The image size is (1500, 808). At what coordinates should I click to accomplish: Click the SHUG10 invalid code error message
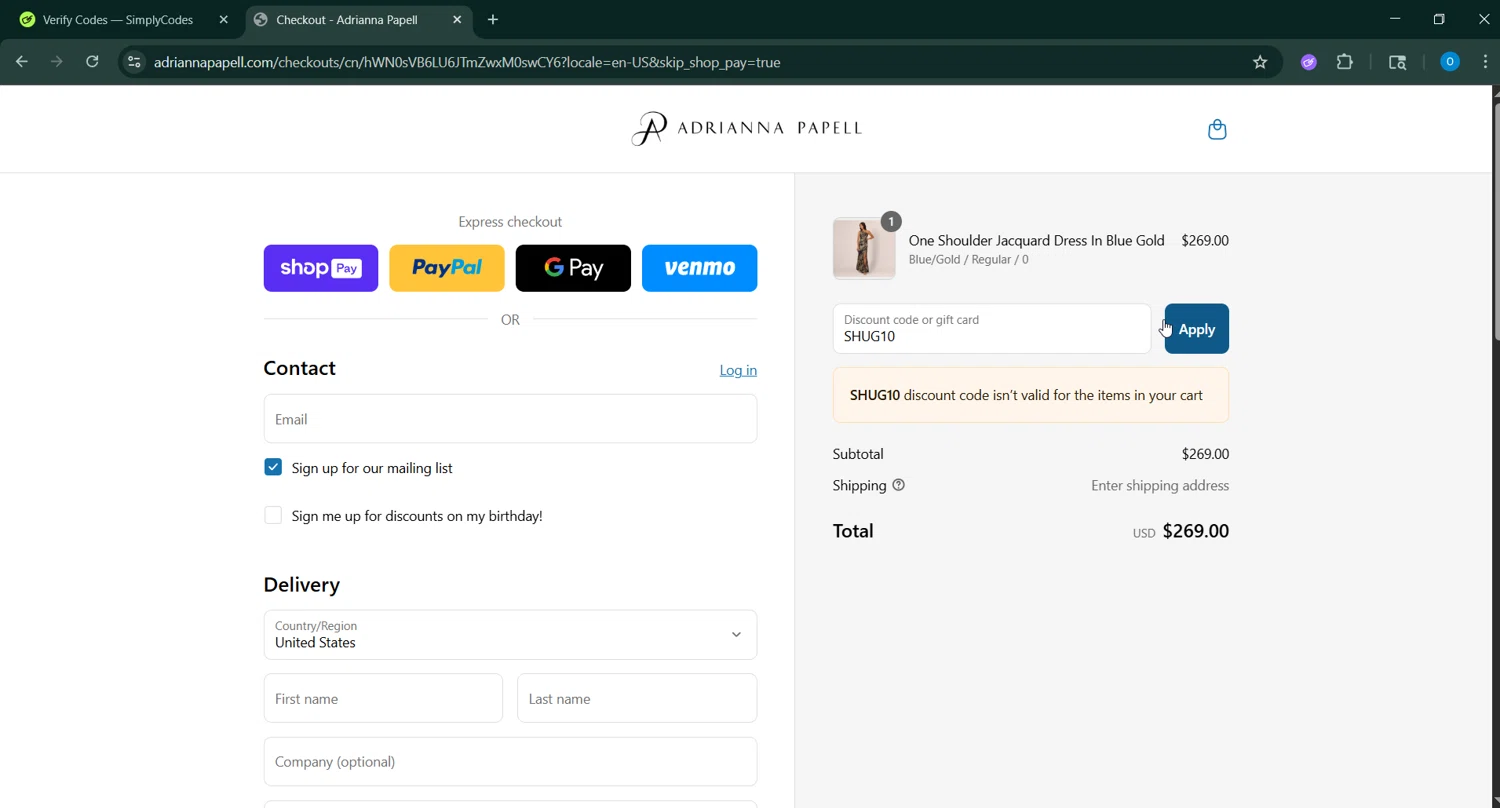coord(1031,395)
